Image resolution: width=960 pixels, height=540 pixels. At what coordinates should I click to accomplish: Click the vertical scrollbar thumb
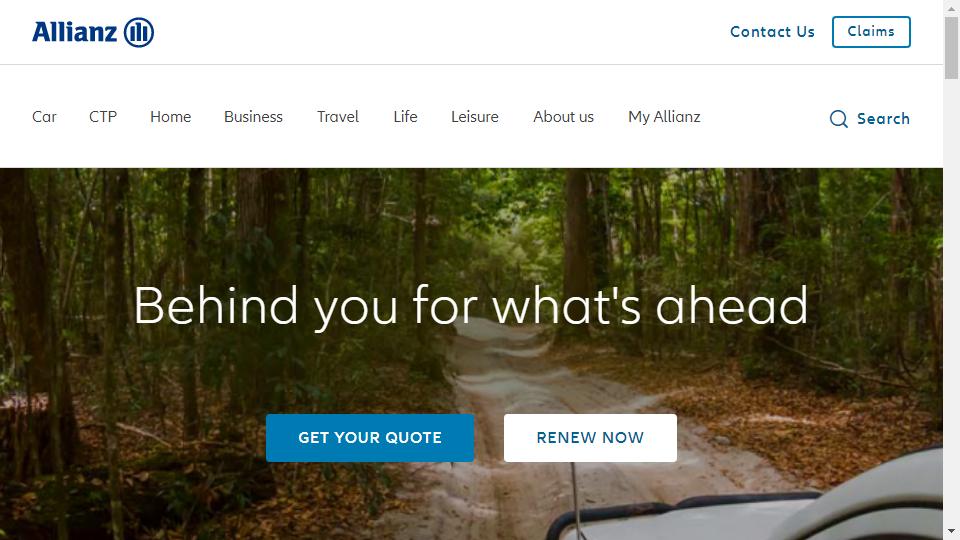(951, 48)
